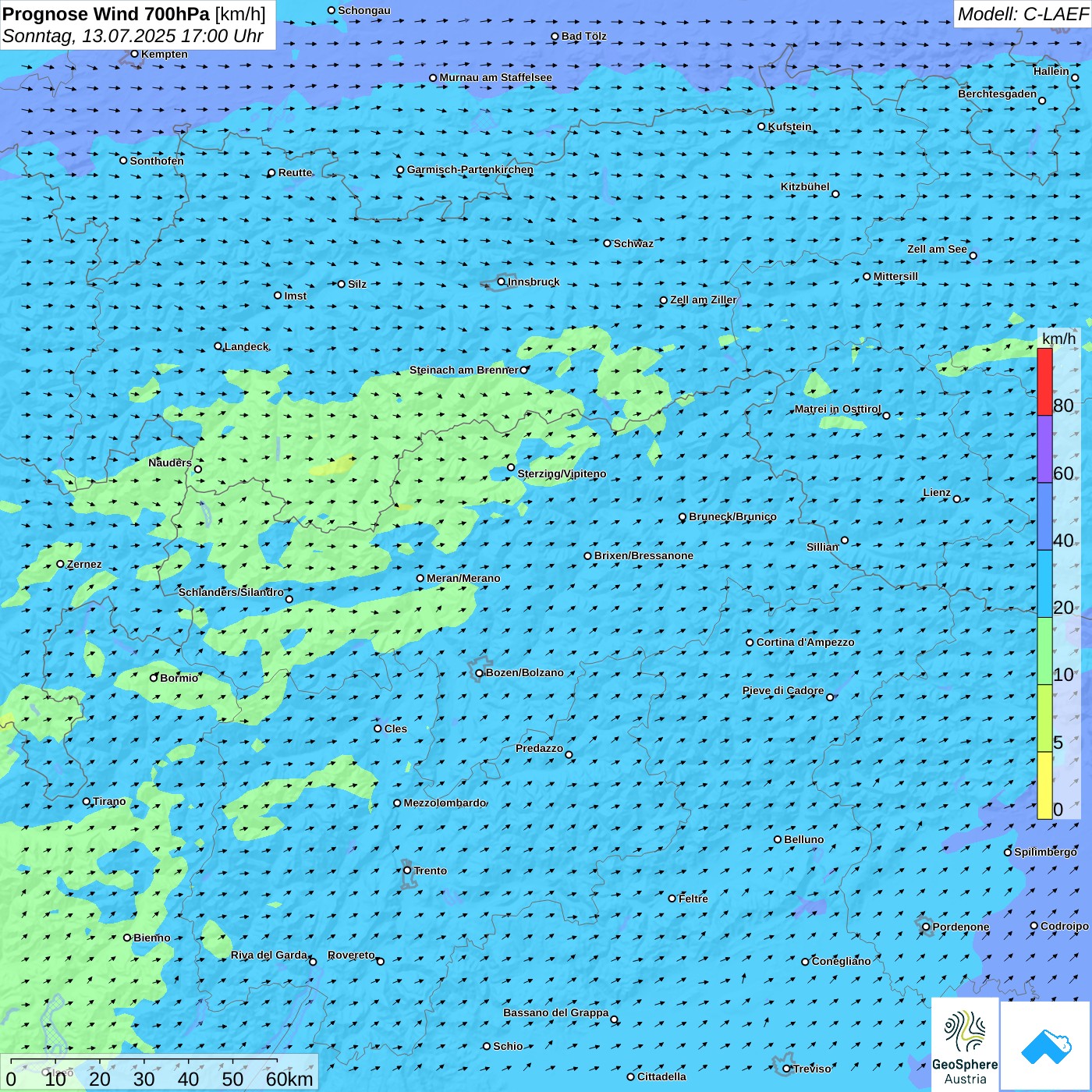Click the 'Cittadella' label
The height and width of the screenshot is (1092, 1092).
(x=661, y=1076)
